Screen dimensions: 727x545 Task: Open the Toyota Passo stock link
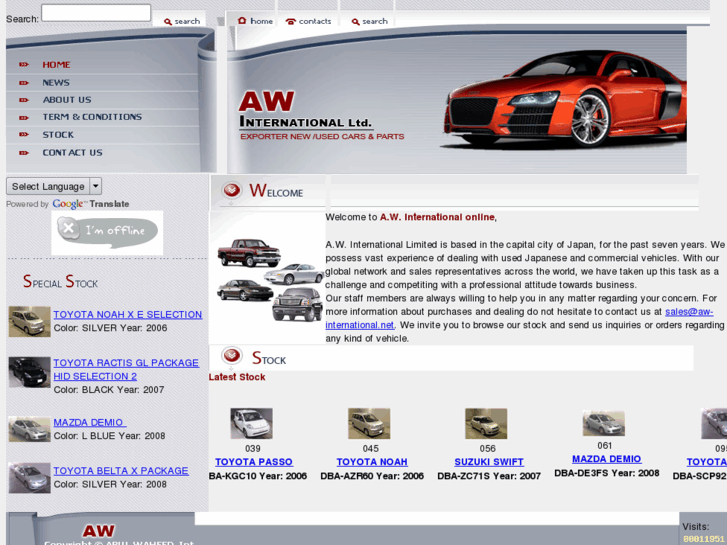point(254,462)
